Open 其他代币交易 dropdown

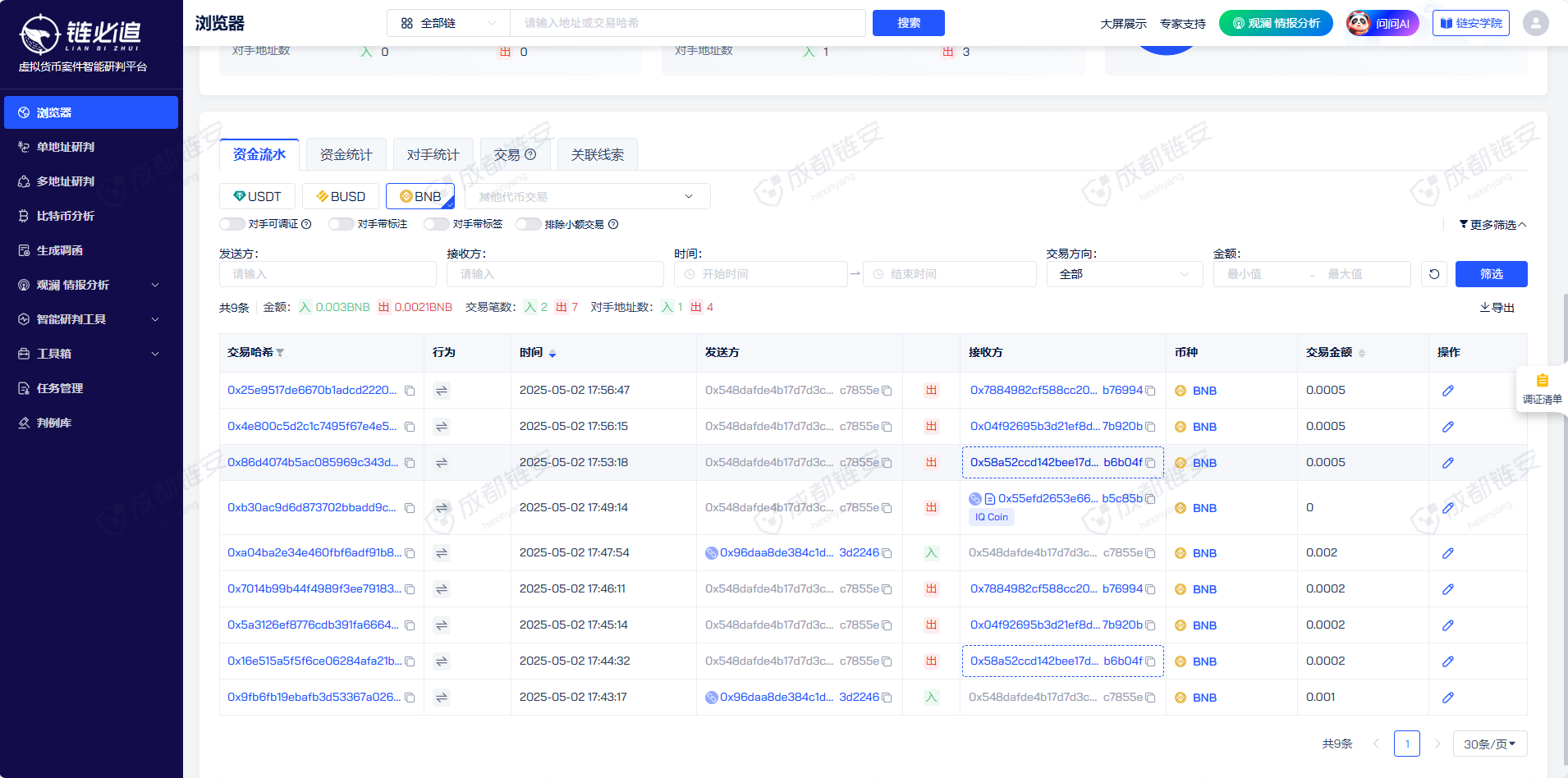587,196
